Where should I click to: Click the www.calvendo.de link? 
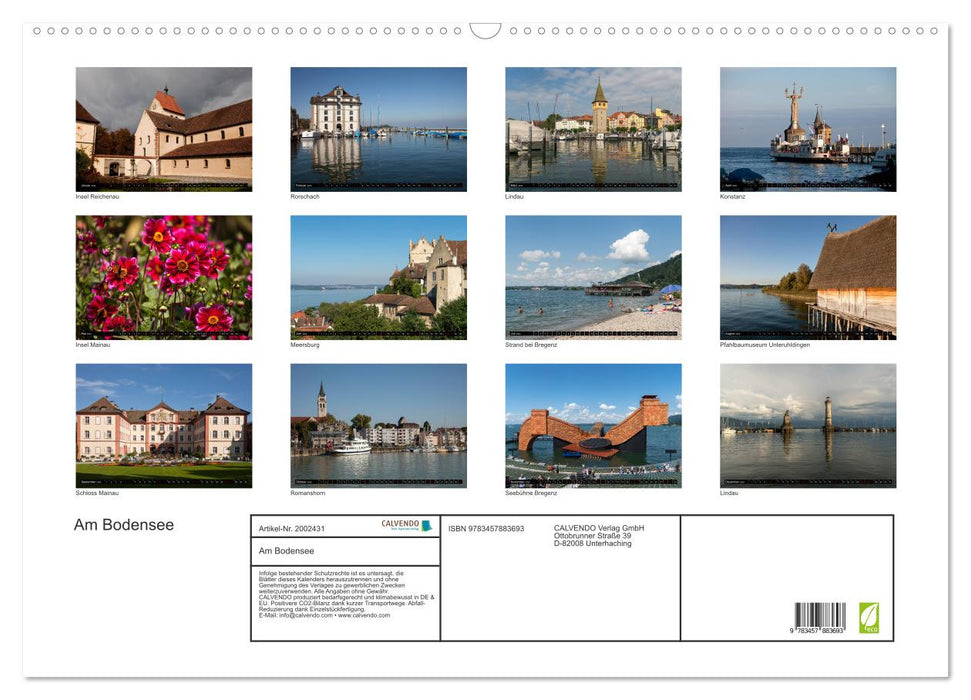pos(363,615)
